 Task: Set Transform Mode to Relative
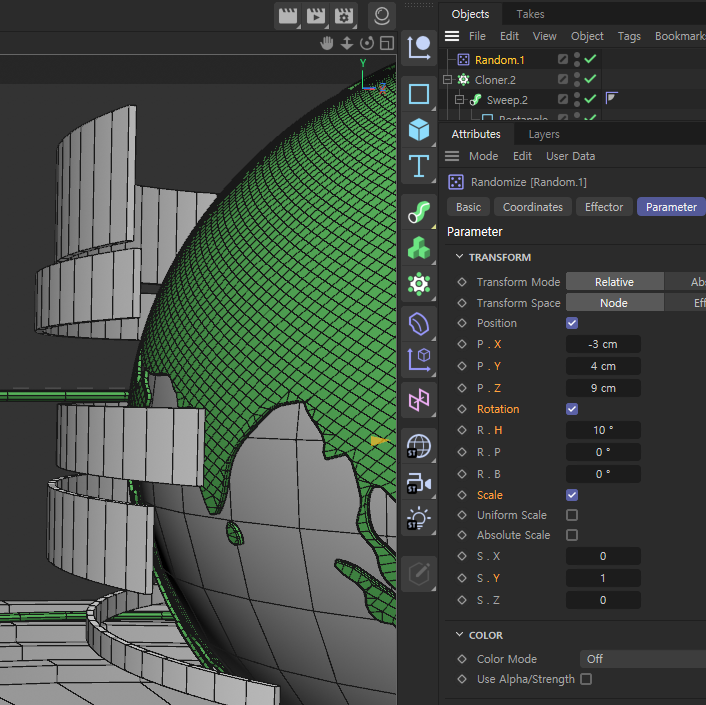(615, 282)
